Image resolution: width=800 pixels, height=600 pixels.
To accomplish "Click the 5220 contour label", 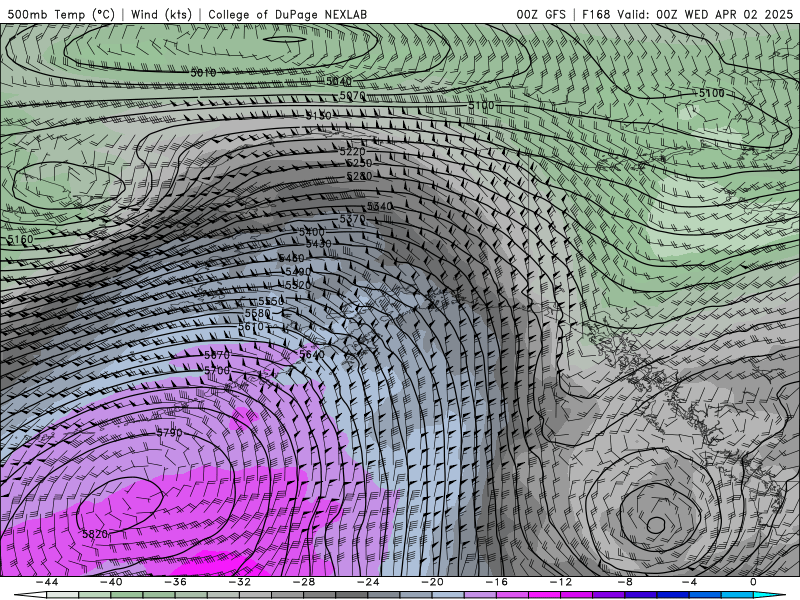I will (x=353, y=152).
